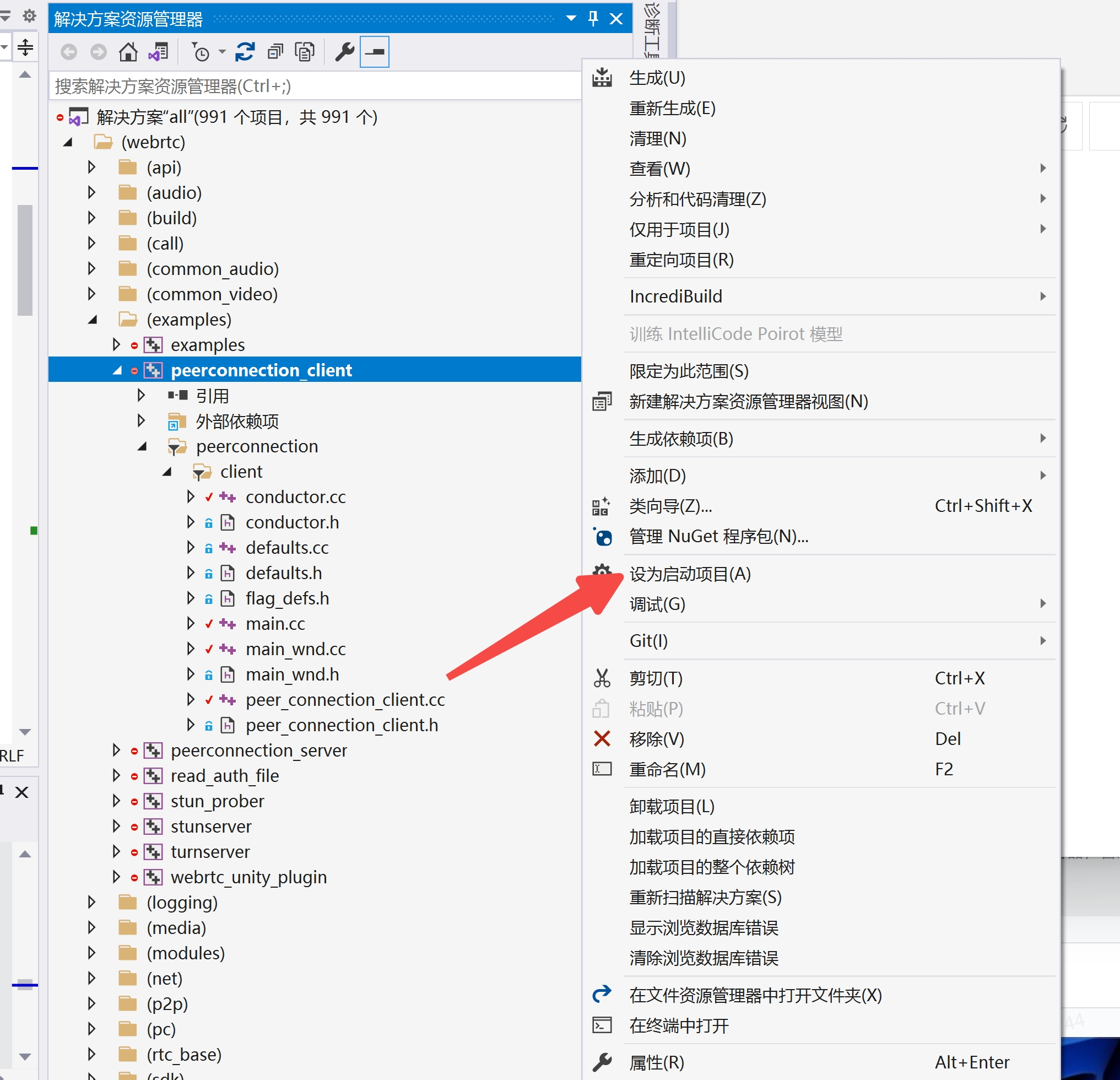This screenshot has width=1120, height=1080.
Task: Click the editor vertical scrollbar thumb
Action: coord(25,260)
